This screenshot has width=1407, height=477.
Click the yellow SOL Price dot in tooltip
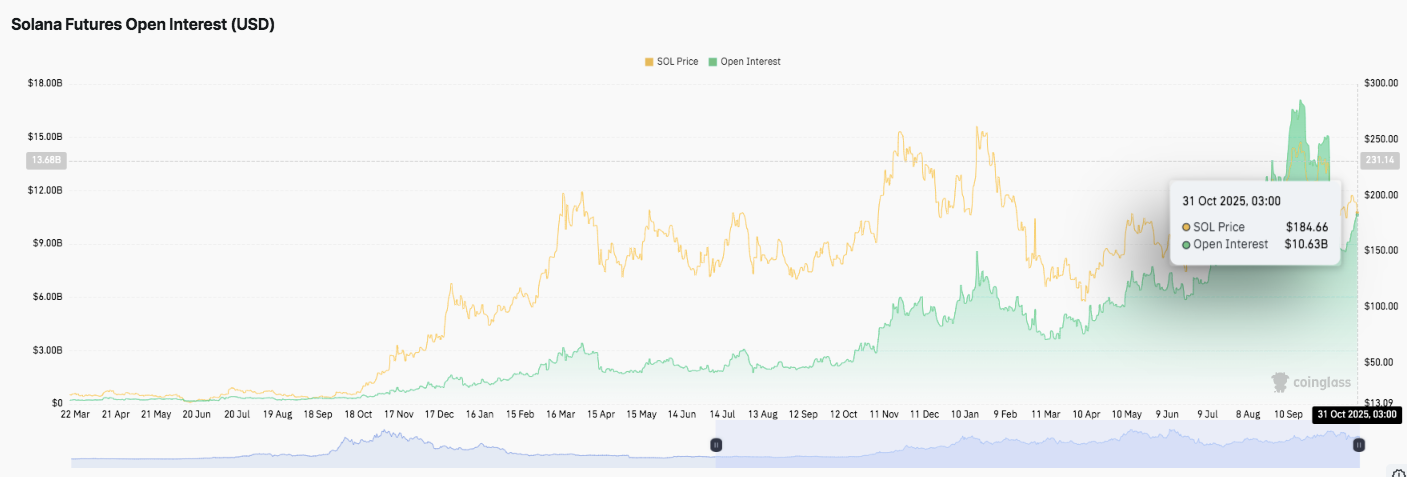point(1186,227)
